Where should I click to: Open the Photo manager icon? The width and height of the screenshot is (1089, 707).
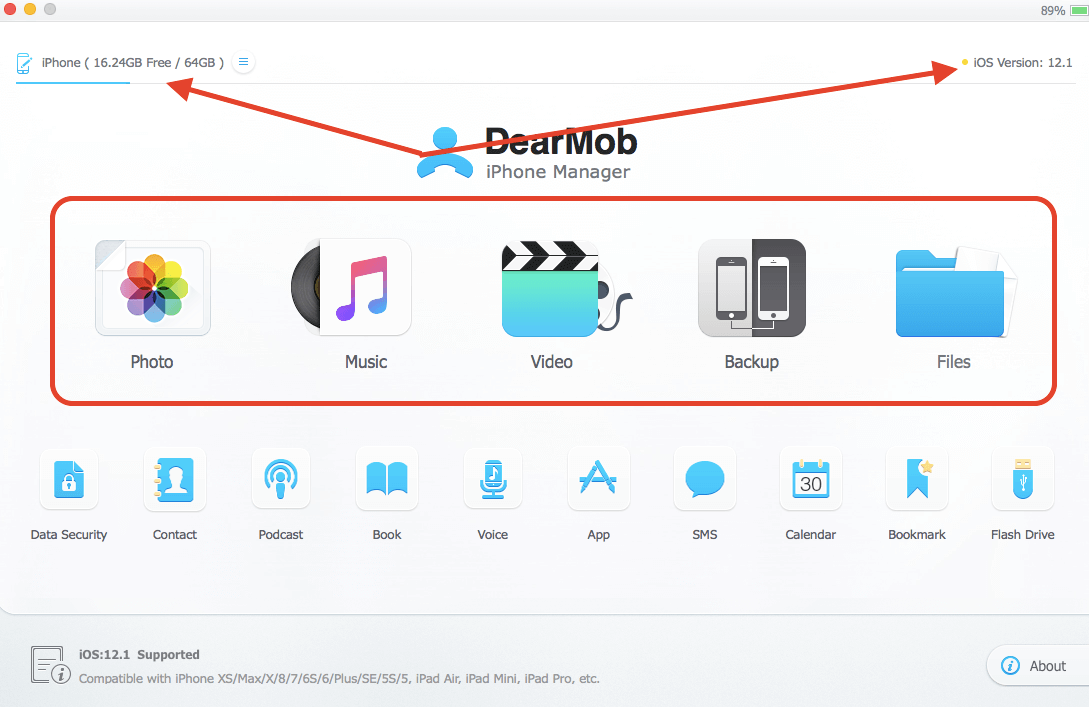coord(153,288)
